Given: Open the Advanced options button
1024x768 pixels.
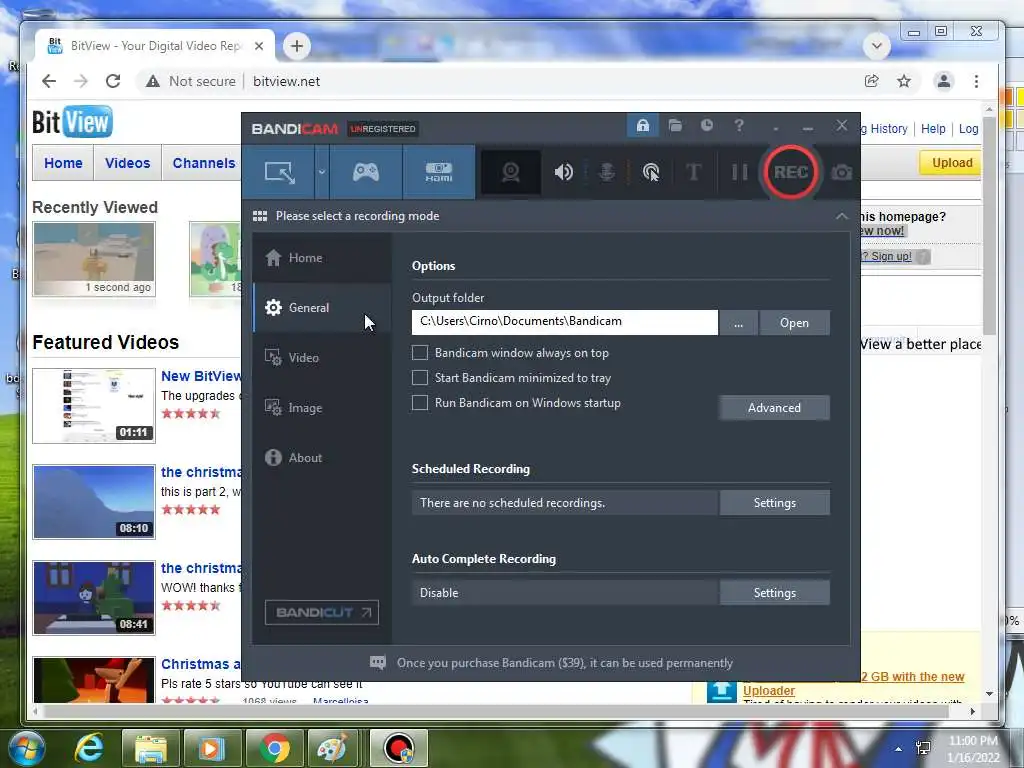Looking at the screenshot, I should (774, 408).
